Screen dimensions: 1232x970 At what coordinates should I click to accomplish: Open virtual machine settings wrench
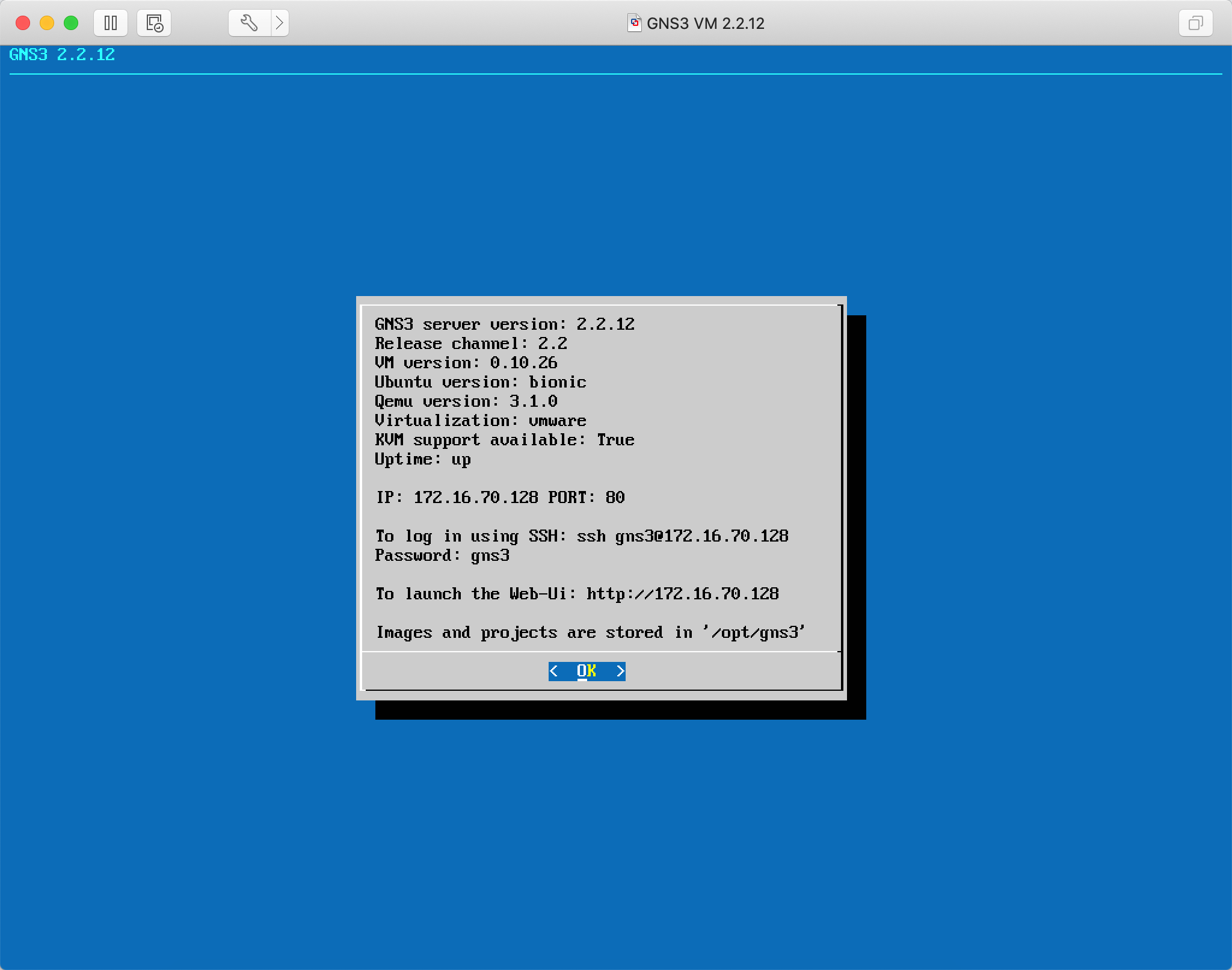coord(249,23)
